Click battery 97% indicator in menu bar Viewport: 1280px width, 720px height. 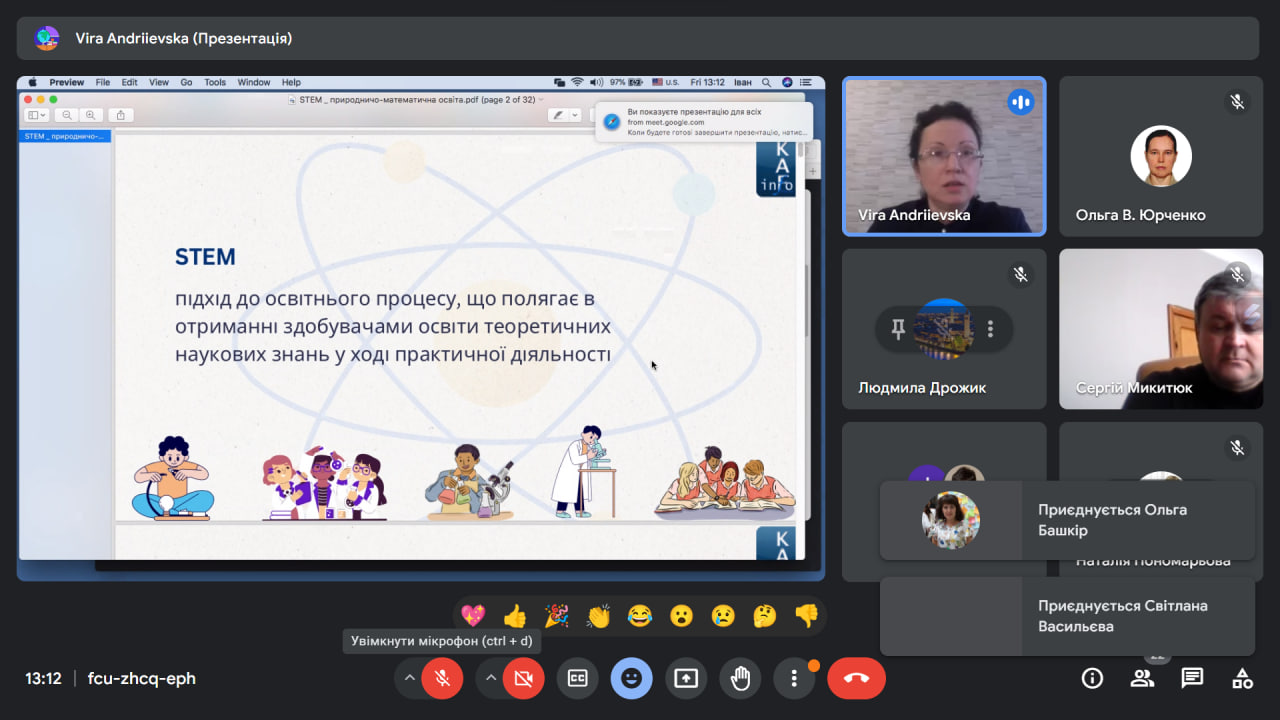626,83
